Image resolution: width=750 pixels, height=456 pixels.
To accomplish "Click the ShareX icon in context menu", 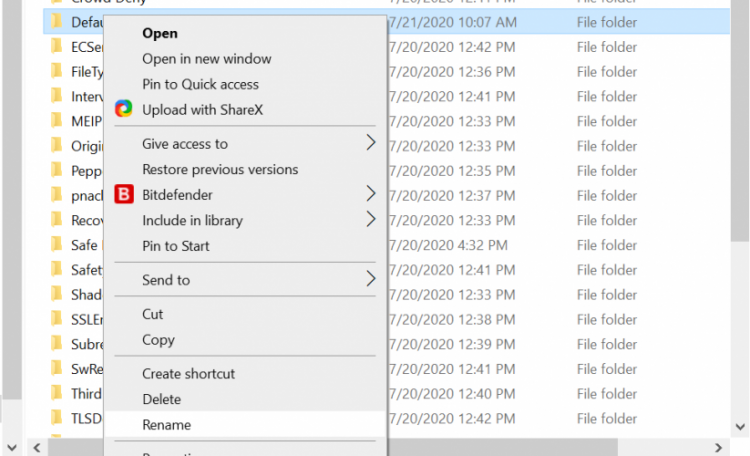I will click(x=123, y=109).
